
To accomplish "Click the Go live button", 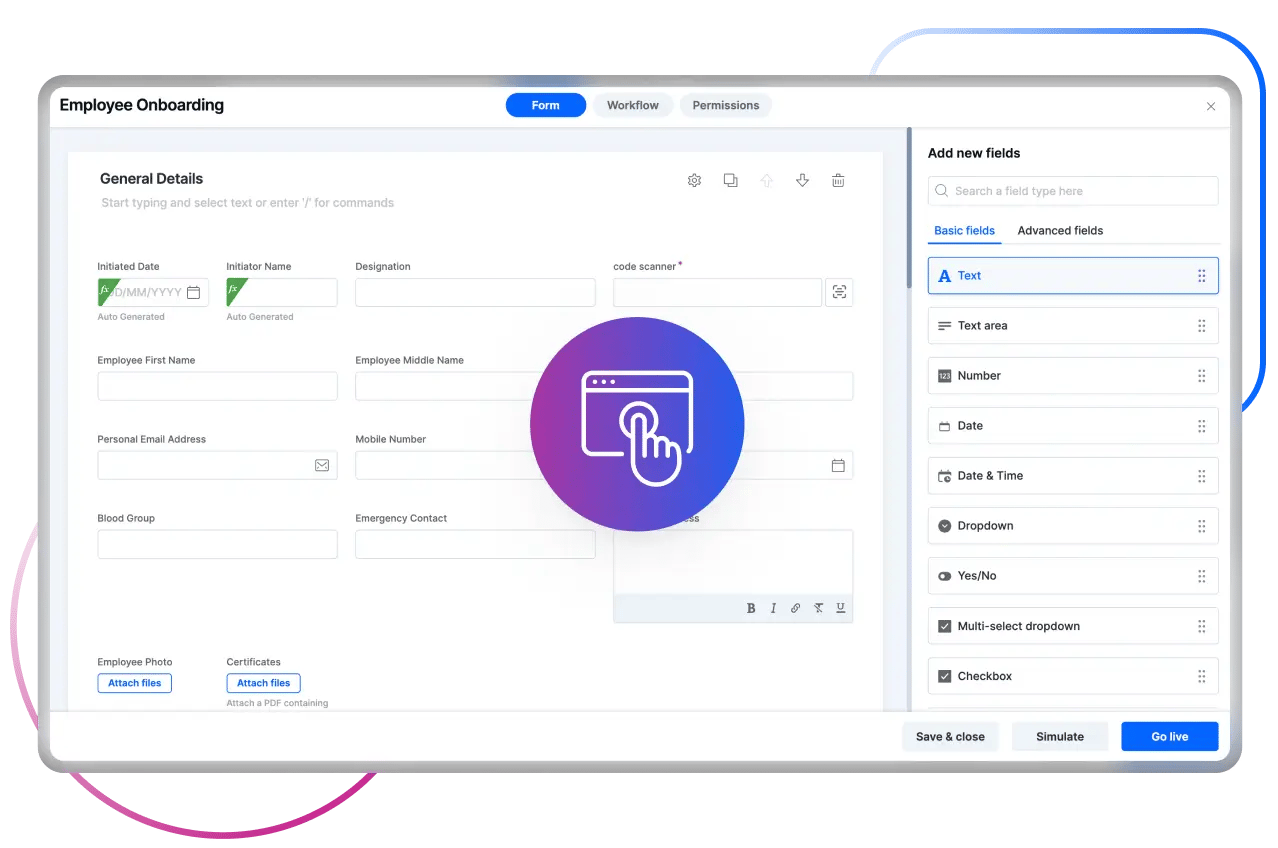I will pyautogui.click(x=1169, y=736).
